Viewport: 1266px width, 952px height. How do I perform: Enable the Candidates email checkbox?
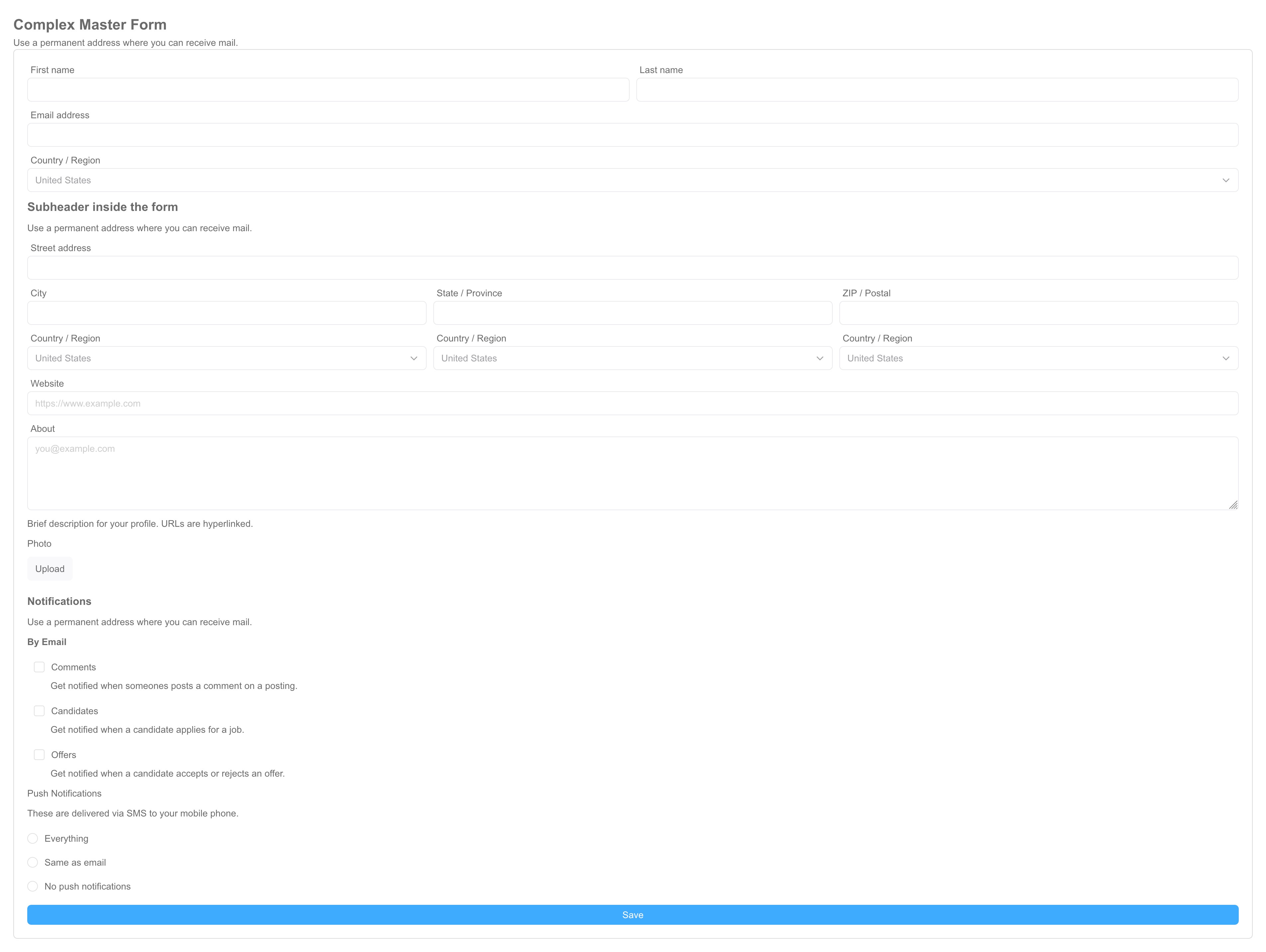[39, 711]
